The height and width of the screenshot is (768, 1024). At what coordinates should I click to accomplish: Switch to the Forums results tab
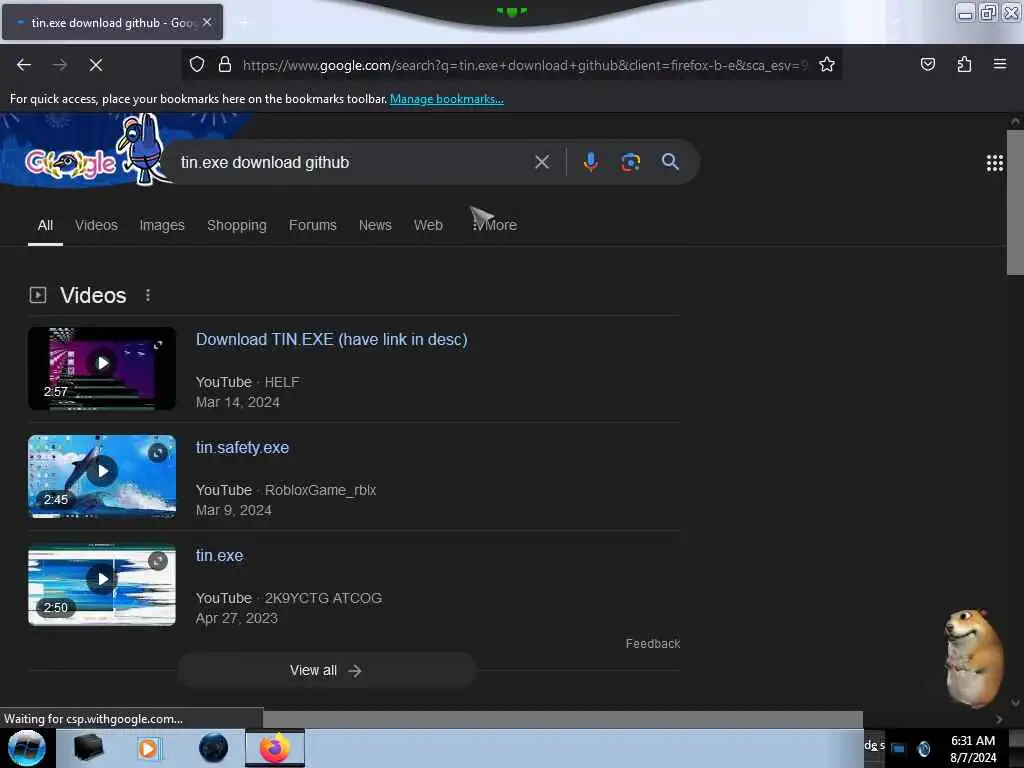coord(313,225)
